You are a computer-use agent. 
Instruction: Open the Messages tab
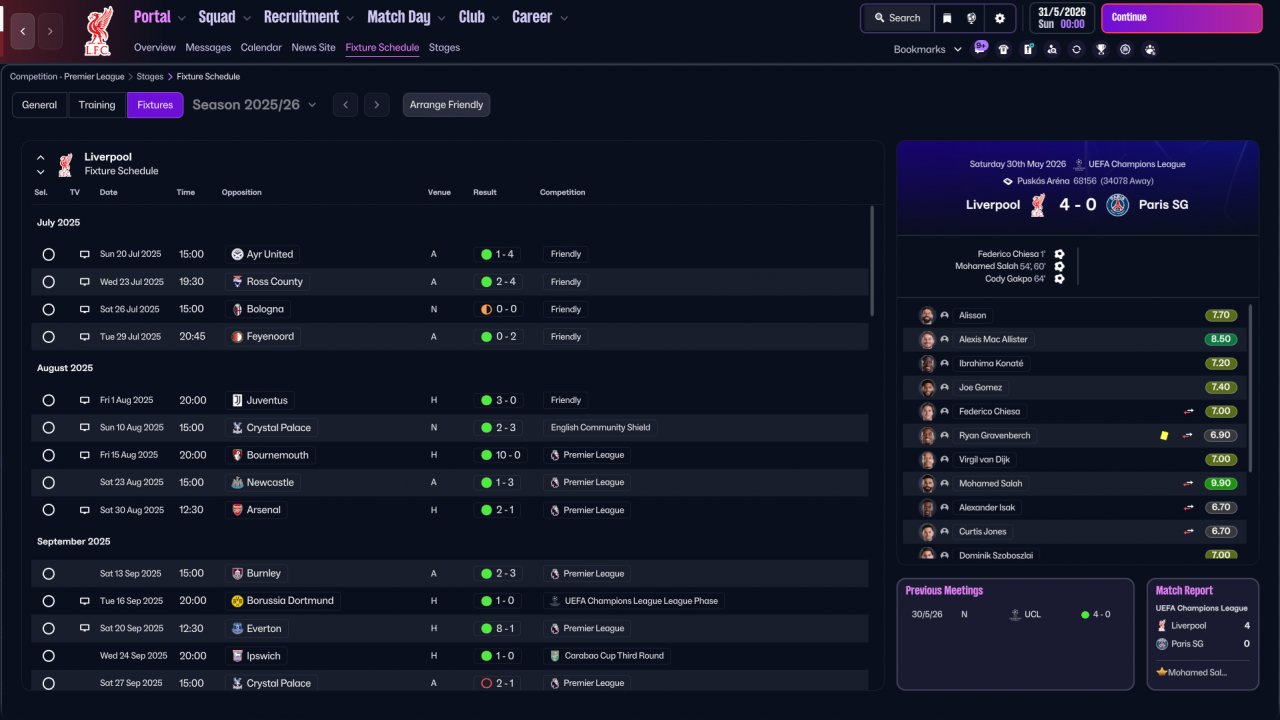pos(208,47)
